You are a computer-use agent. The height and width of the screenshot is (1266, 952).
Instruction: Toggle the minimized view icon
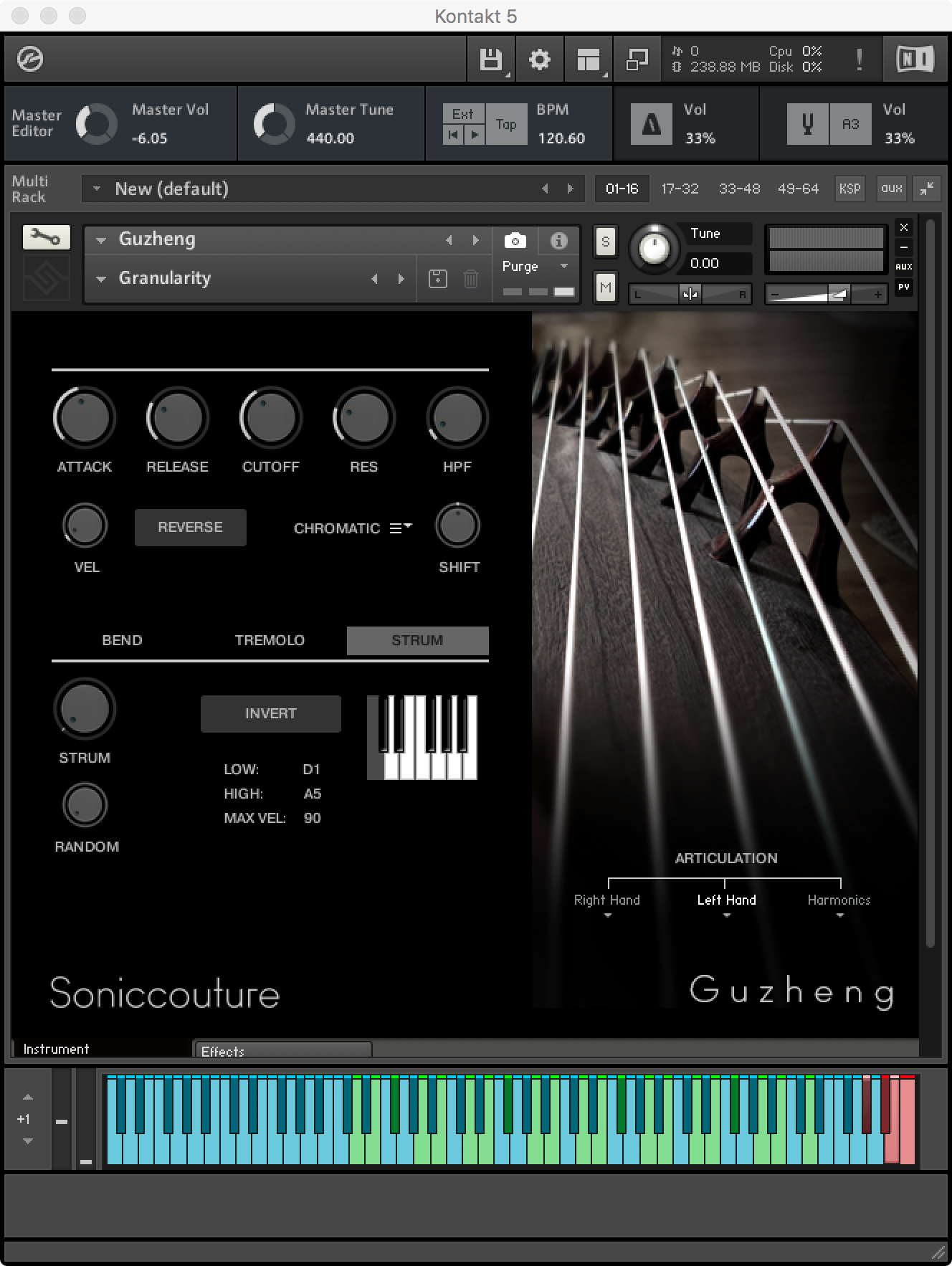coord(637,60)
